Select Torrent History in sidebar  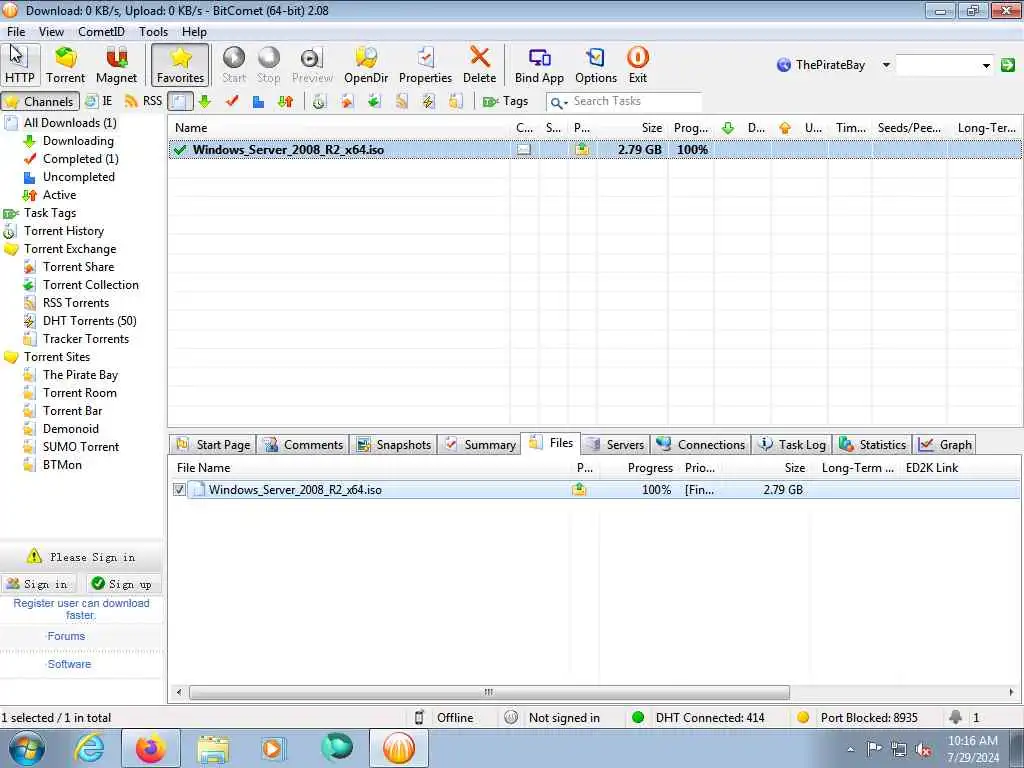pyautogui.click(x=63, y=231)
